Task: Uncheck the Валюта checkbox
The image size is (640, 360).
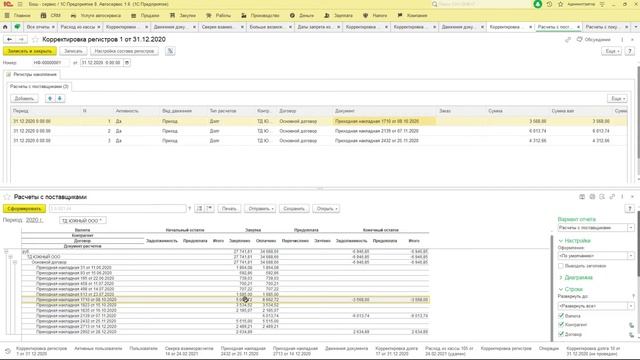Action: [x=561, y=316]
